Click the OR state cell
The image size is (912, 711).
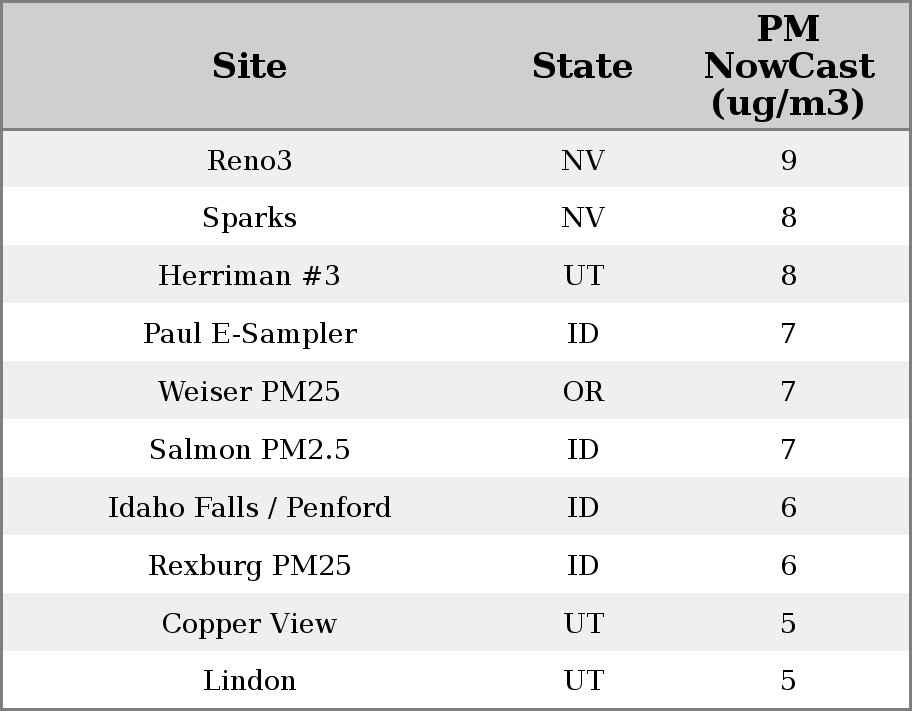coord(583,392)
